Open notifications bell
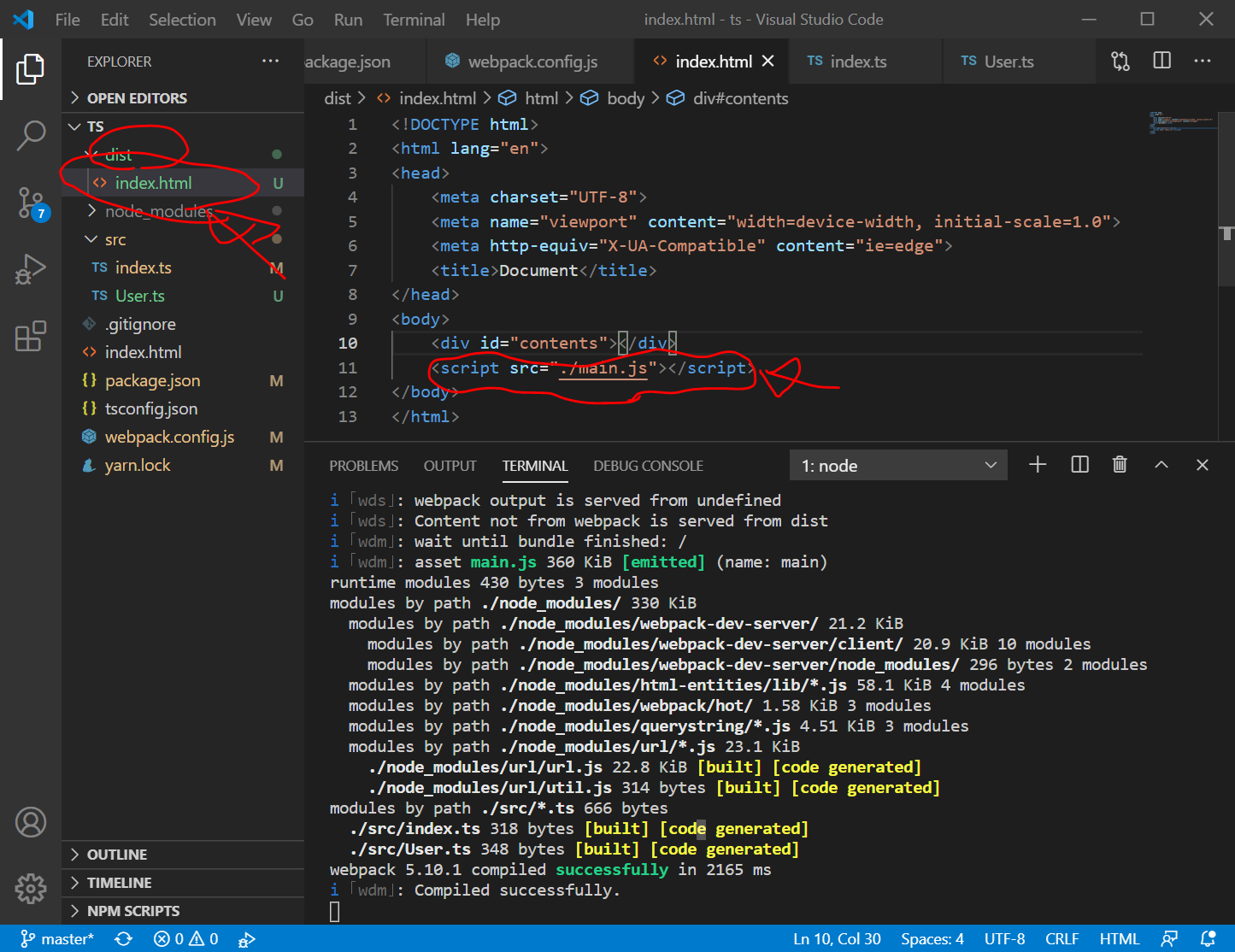This screenshot has width=1235, height=952. (1209, 939)
